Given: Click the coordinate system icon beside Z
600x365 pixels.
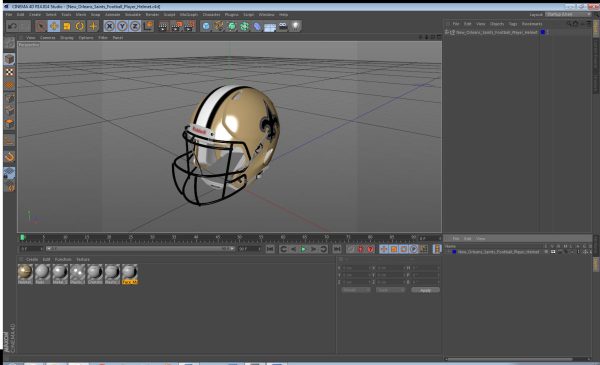Looking at the screenshot, I should click(148, 26).
